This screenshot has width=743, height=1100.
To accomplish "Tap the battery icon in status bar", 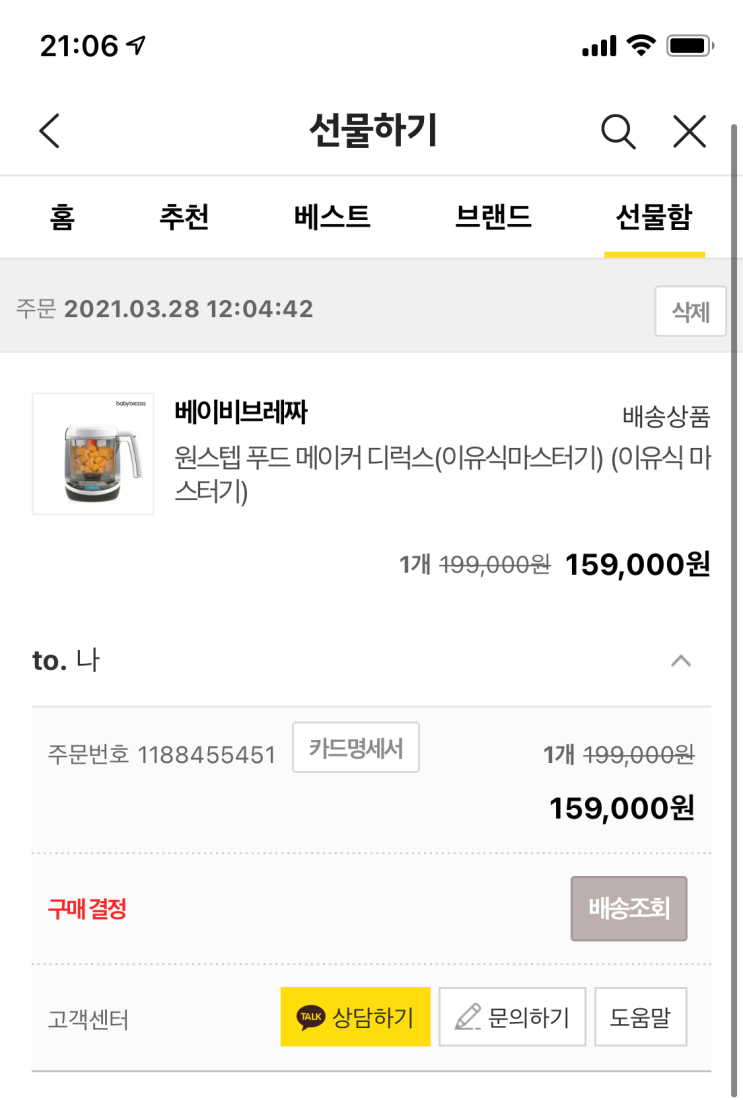I will click(x=688, y=45).
